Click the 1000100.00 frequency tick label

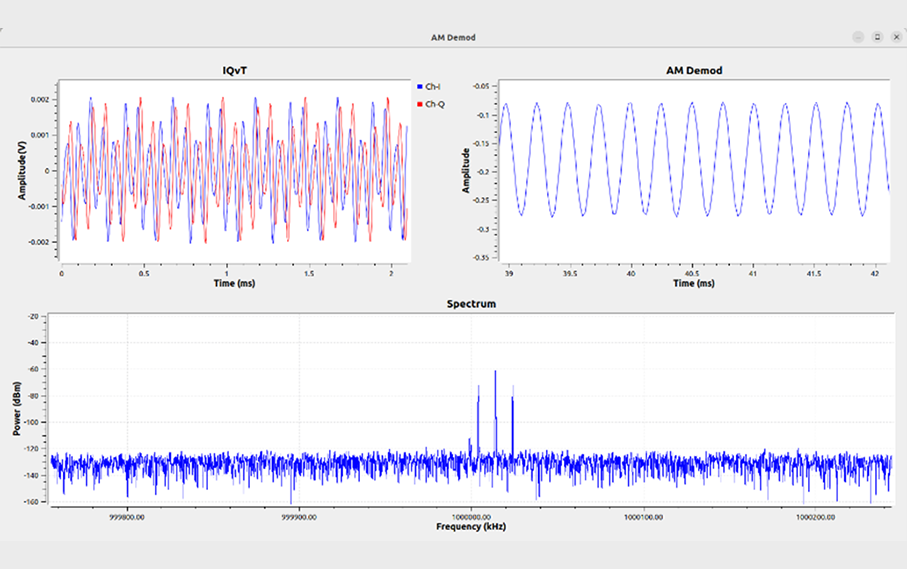pos(645,516)
